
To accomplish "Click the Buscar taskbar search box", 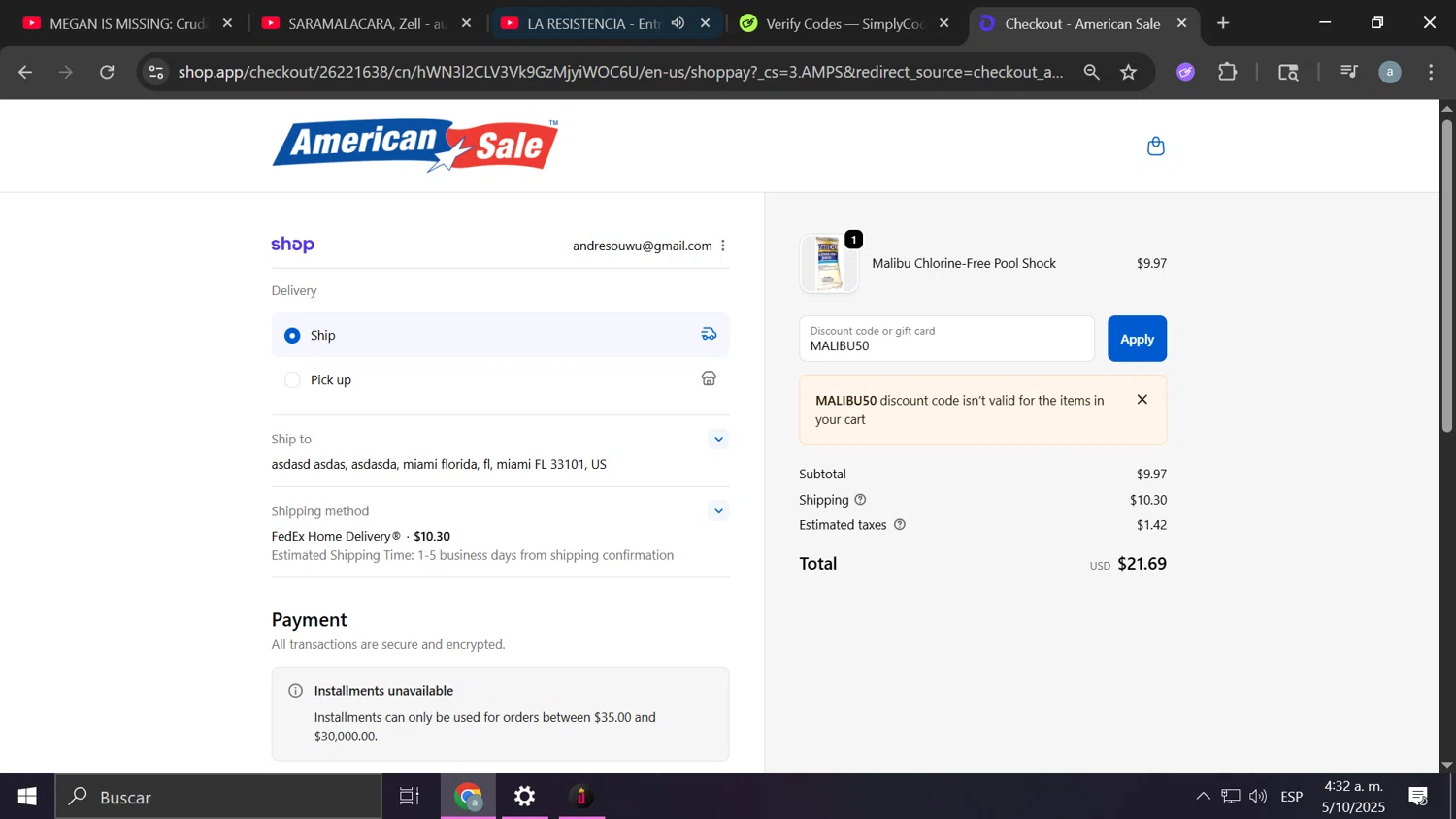I will coord(218,797).
